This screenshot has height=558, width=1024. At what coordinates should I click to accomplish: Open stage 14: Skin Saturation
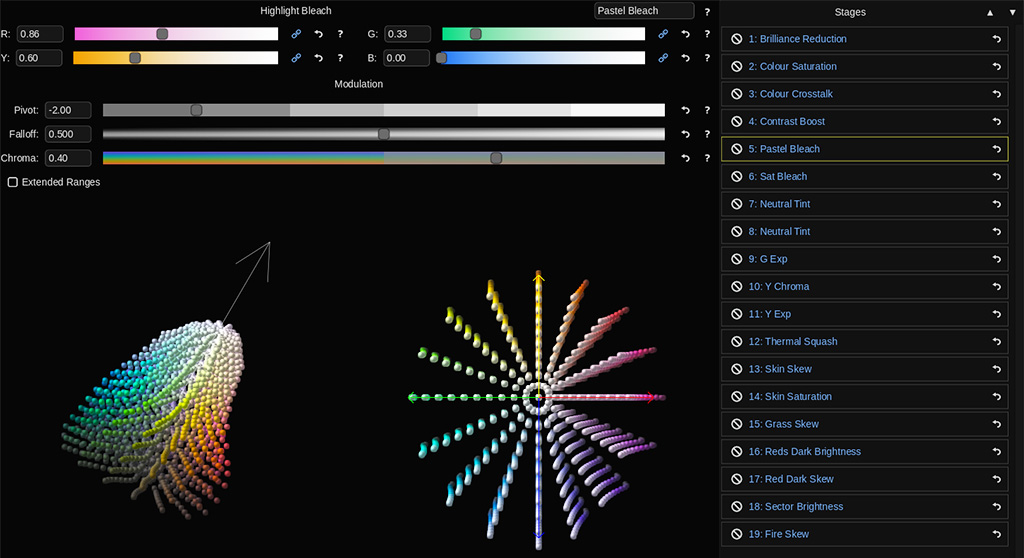click(x=865, y=397)
